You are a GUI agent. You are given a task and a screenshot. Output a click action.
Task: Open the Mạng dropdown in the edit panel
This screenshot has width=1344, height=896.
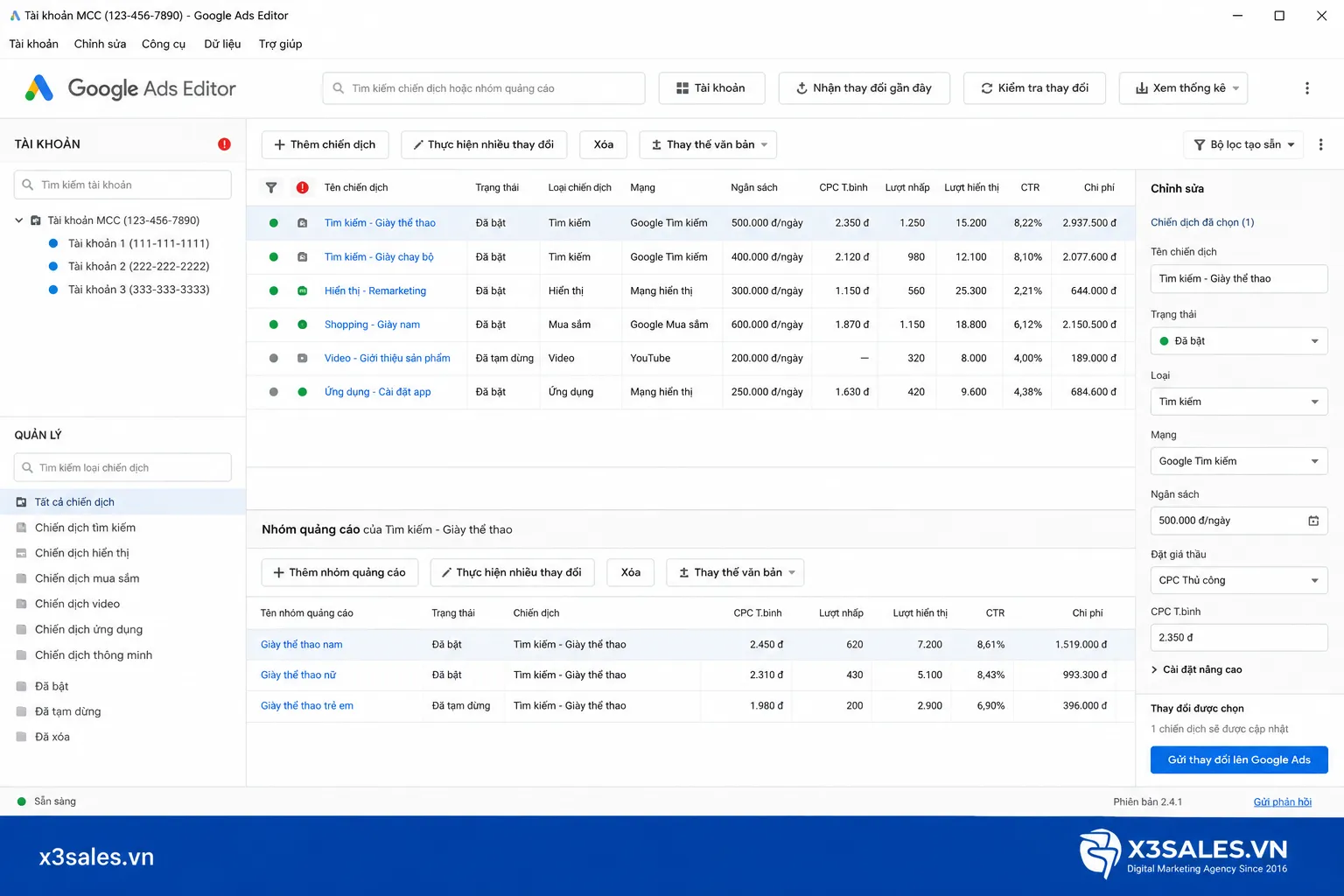tap(1239, 461)
